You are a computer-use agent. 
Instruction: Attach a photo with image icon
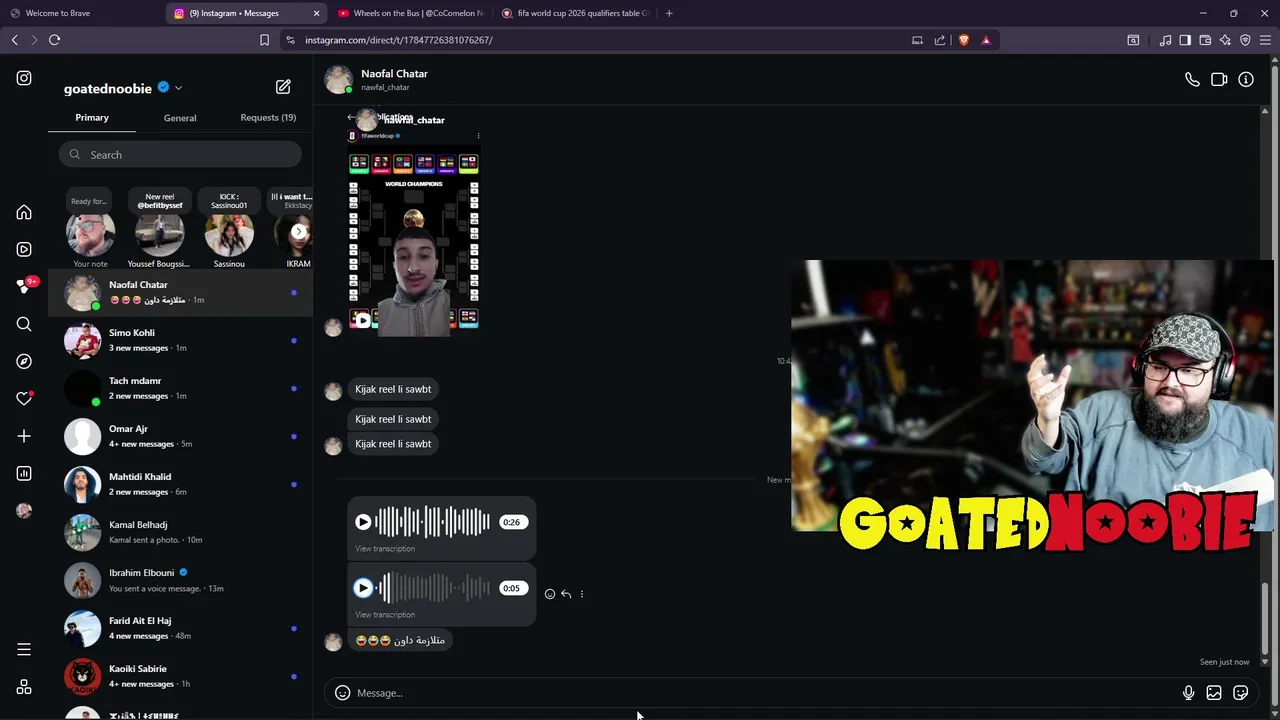1214,693
